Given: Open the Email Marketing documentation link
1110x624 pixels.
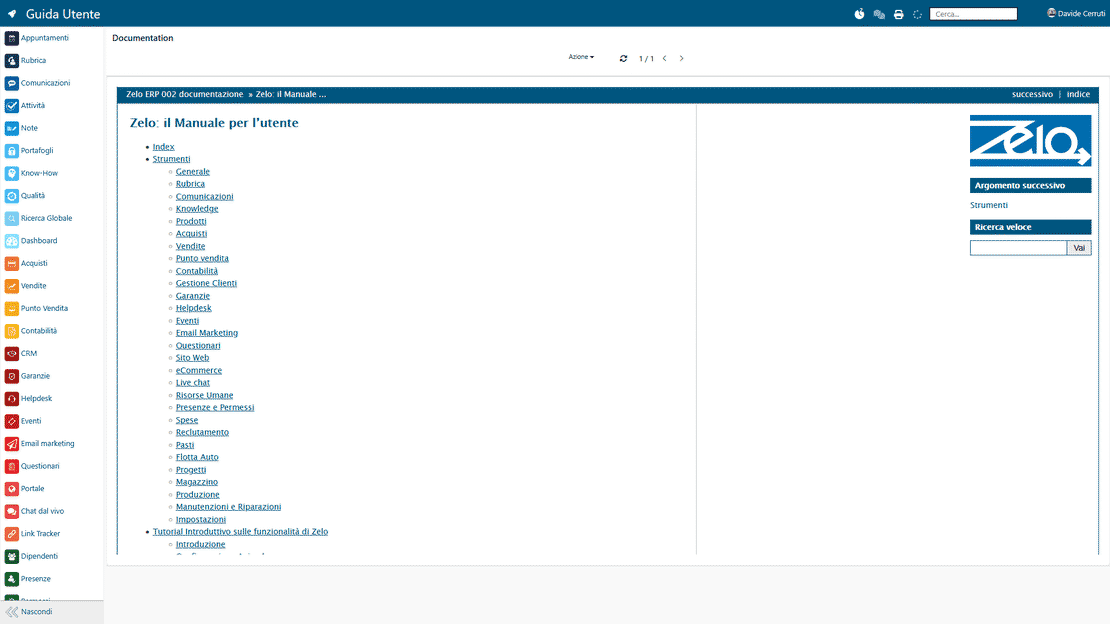Looking at the screenshot, I should tap(207, 333).
